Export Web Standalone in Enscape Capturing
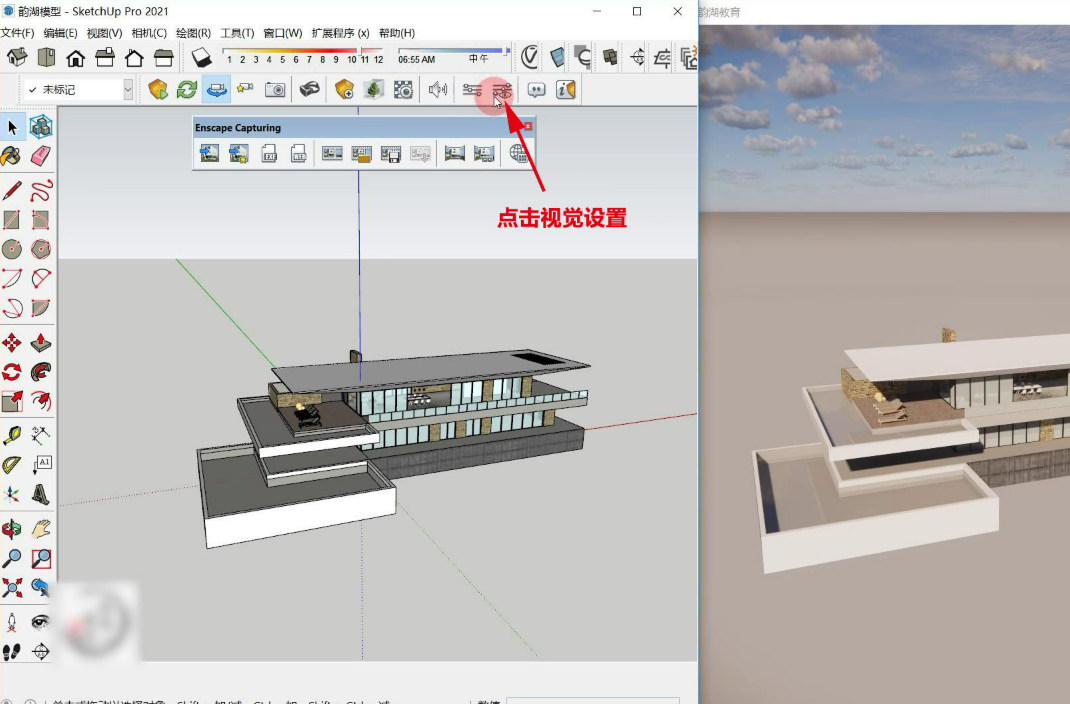Screen dimensions: 1070x704 click(299, 153)
